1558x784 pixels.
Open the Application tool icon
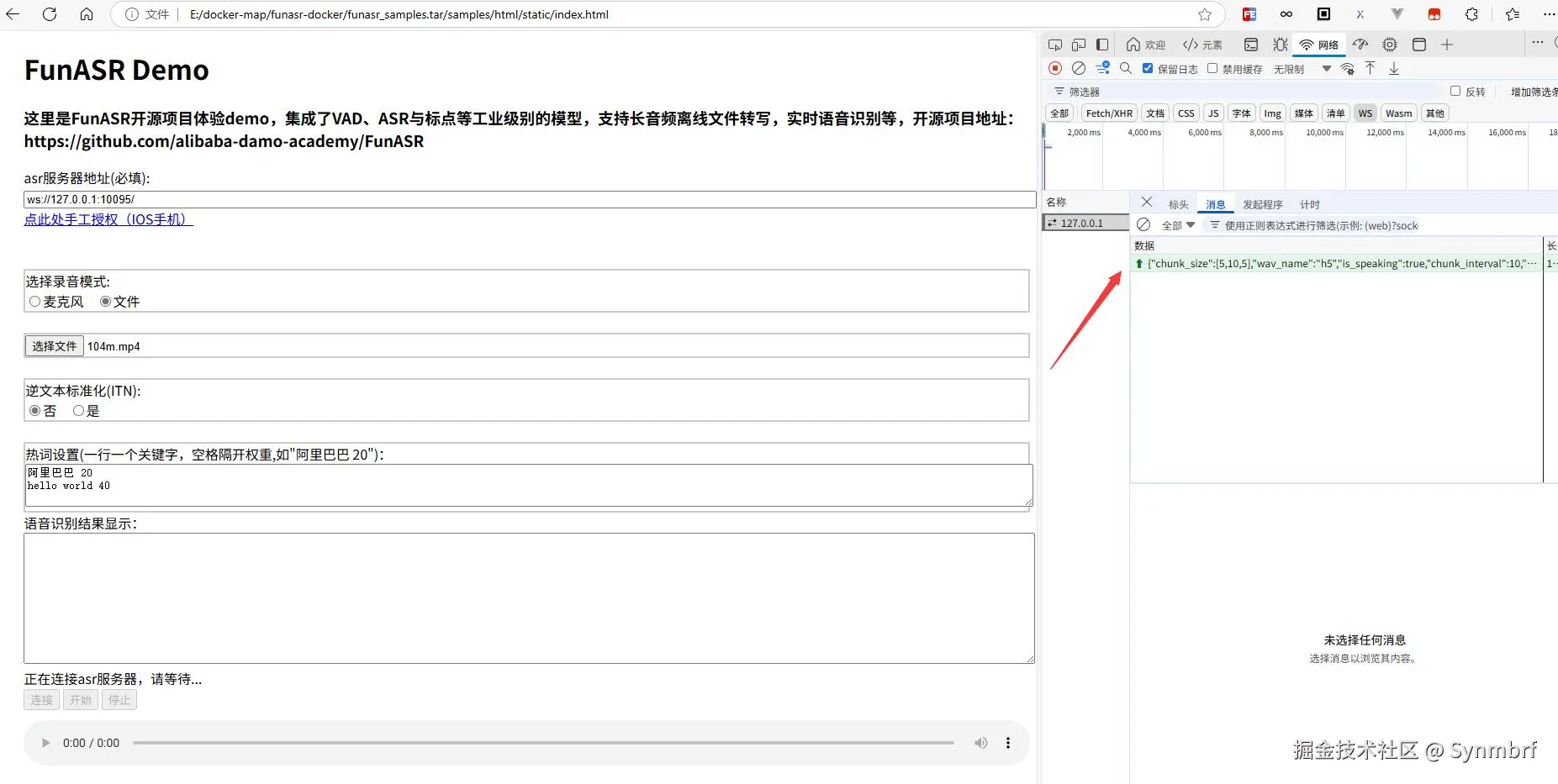pyautogui.click(x=1419, y=45)
